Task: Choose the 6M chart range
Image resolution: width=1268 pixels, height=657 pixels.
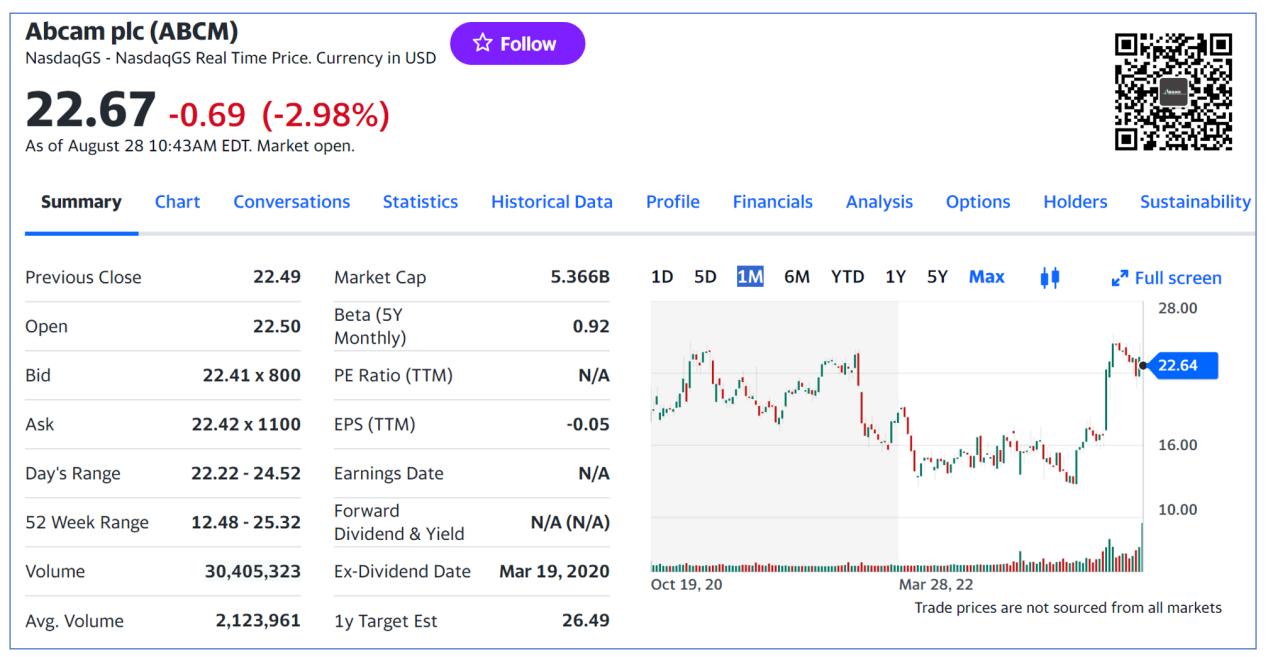Action: pyautogui.click(x=797, y=277)
